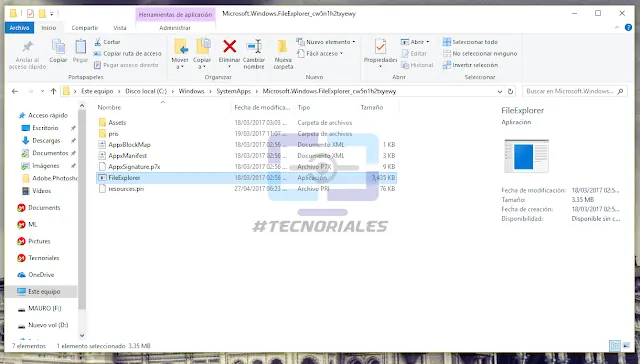Select MAURO (F:) drive

[44, 309]
